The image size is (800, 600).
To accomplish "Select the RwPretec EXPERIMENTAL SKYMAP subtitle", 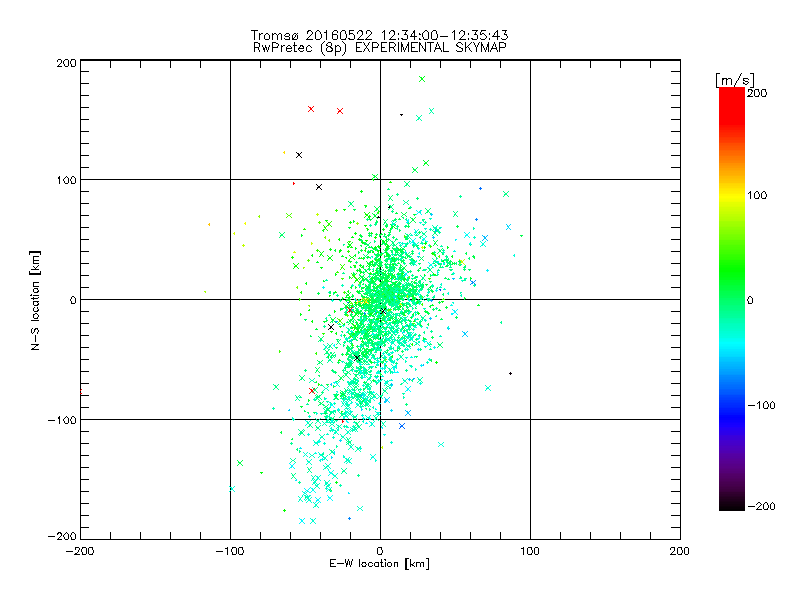I will [379, 47].
